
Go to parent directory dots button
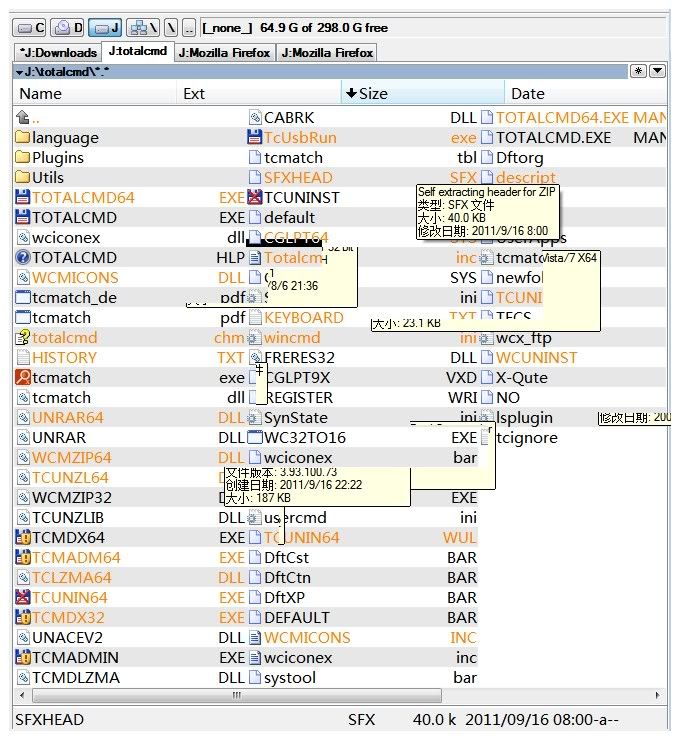189,28
